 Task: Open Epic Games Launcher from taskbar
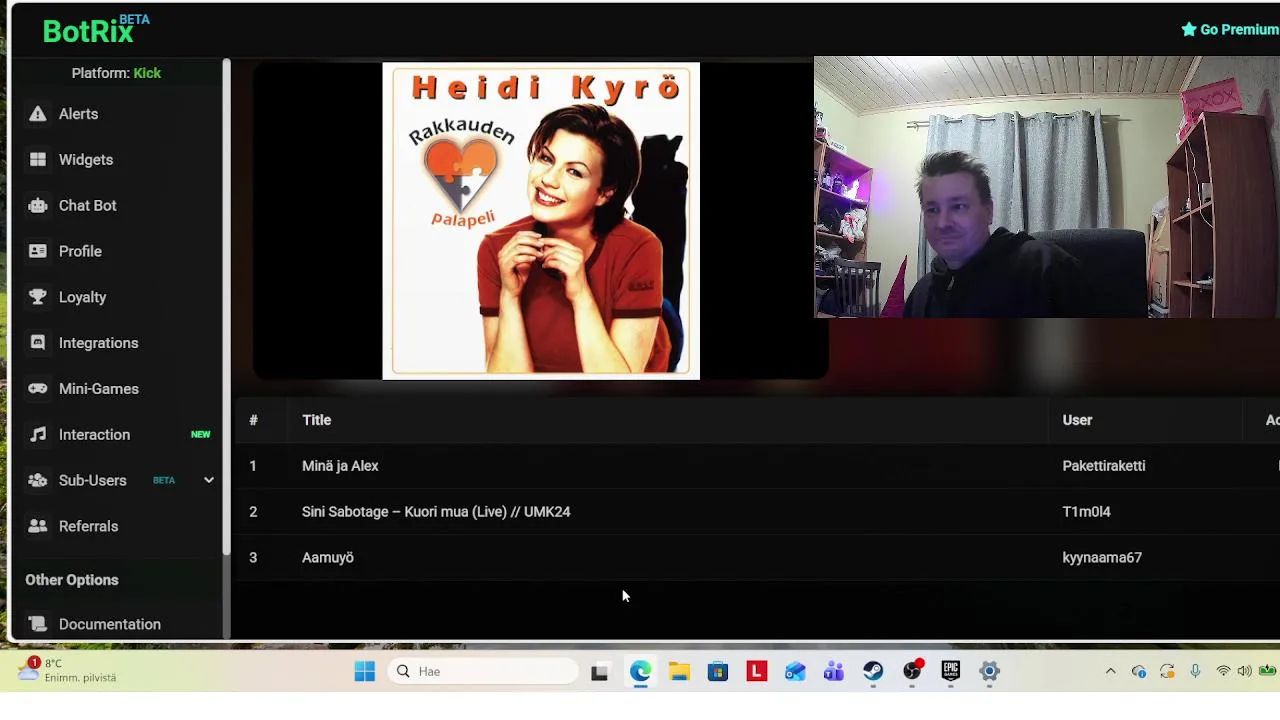coord(950,672)
